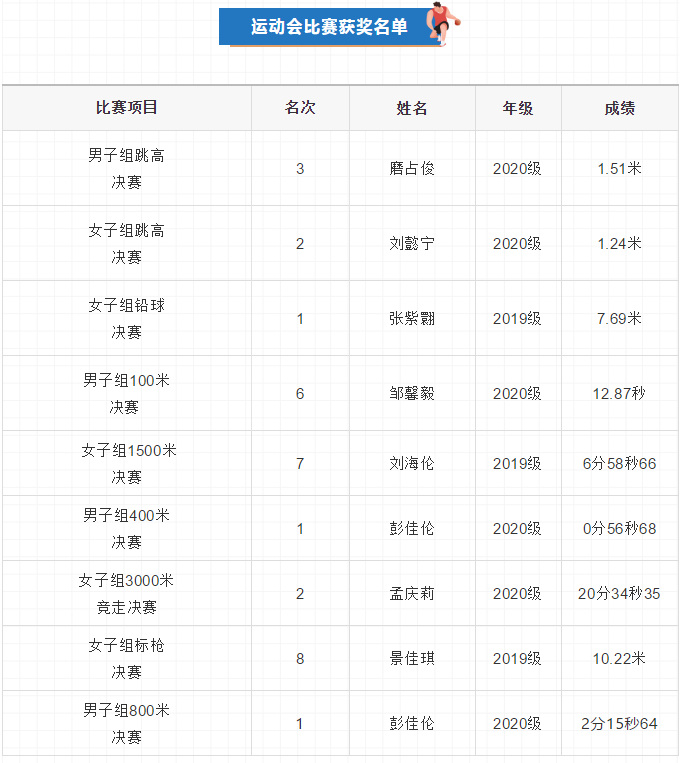
Task: Click the 女子组3000米 竞走决赛 event cell
Action: (126, 594)
